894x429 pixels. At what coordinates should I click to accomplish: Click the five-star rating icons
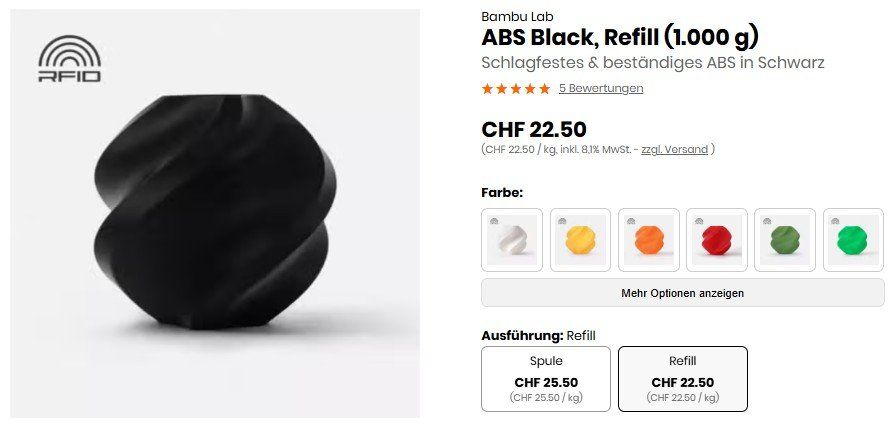point(515,88)
